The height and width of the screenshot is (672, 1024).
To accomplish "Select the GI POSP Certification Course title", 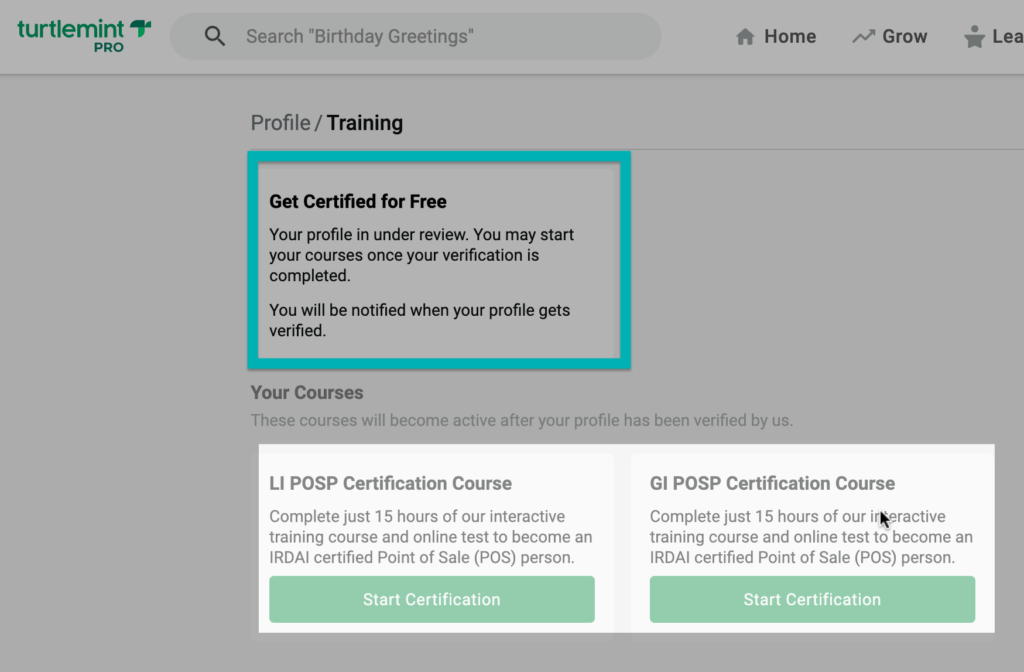I will click(772, 483).
